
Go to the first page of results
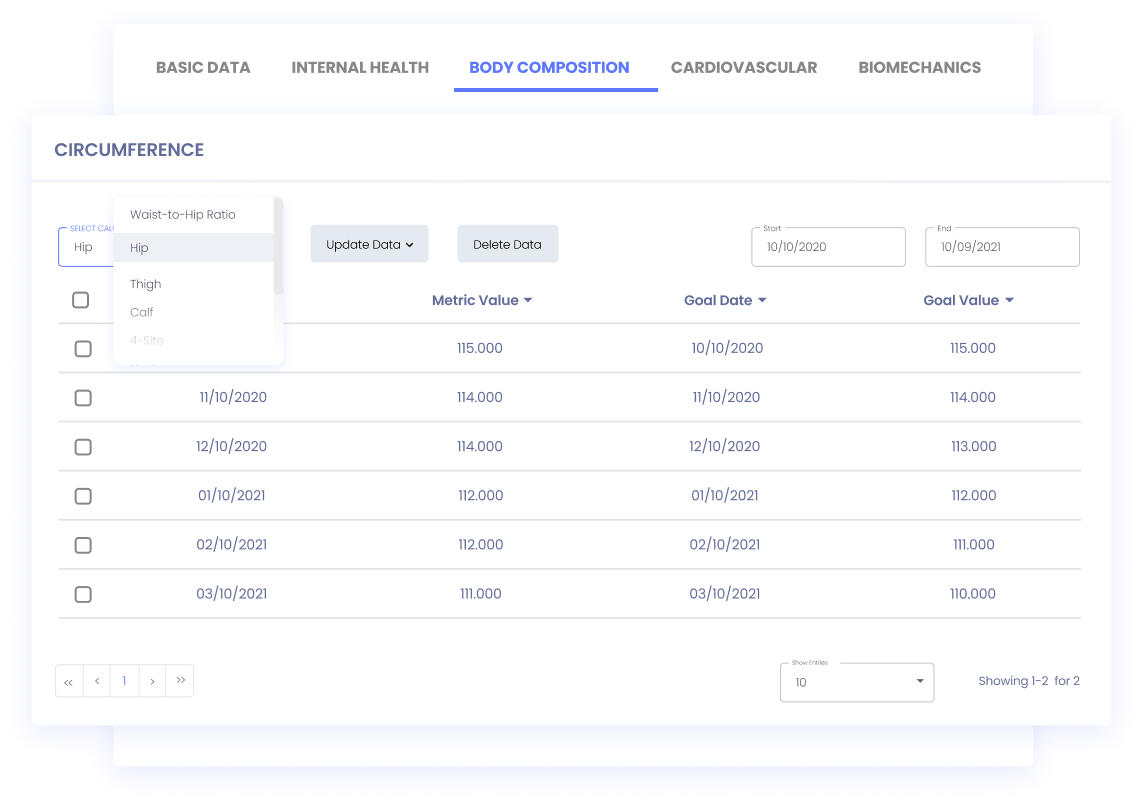[69, 682]
